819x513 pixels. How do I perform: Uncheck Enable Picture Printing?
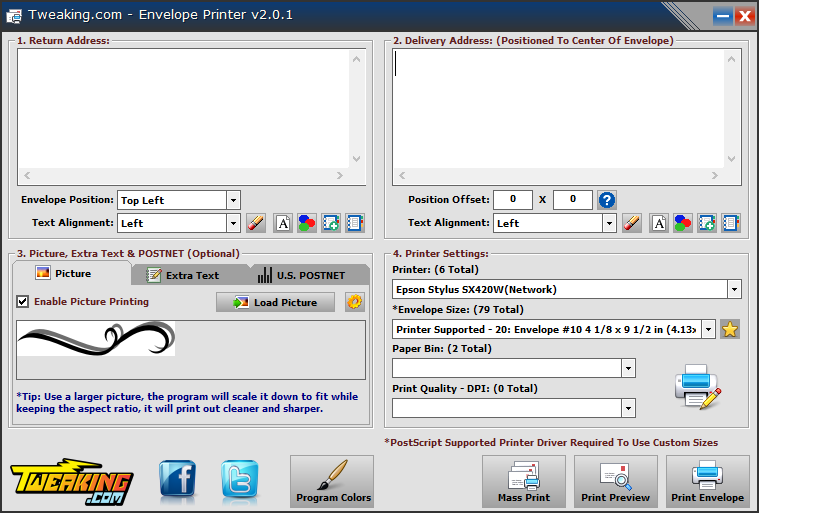(x=23, y=302)
